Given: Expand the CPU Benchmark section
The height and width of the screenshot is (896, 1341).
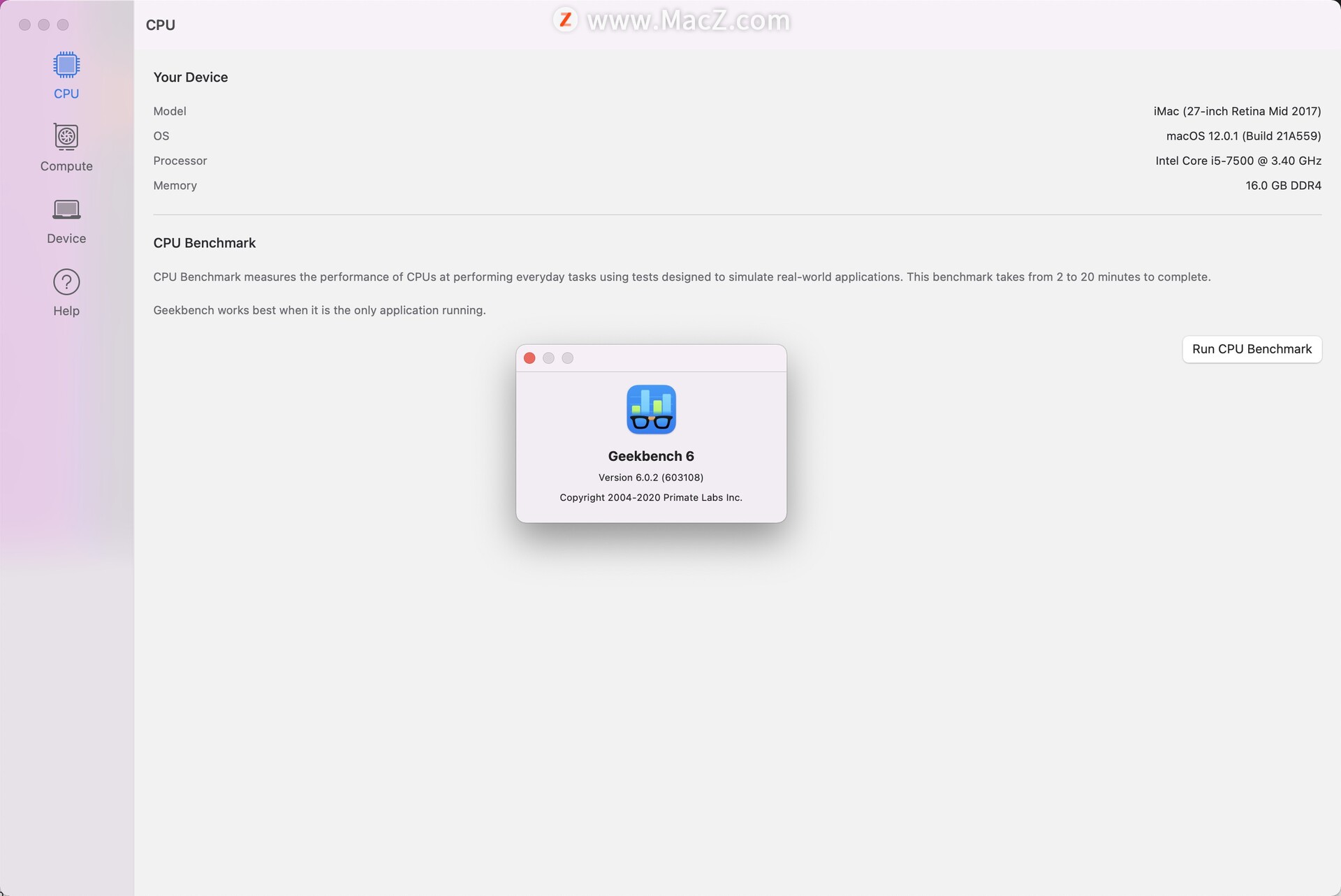Looking at the screenshot, I should (x=204, y=242).
